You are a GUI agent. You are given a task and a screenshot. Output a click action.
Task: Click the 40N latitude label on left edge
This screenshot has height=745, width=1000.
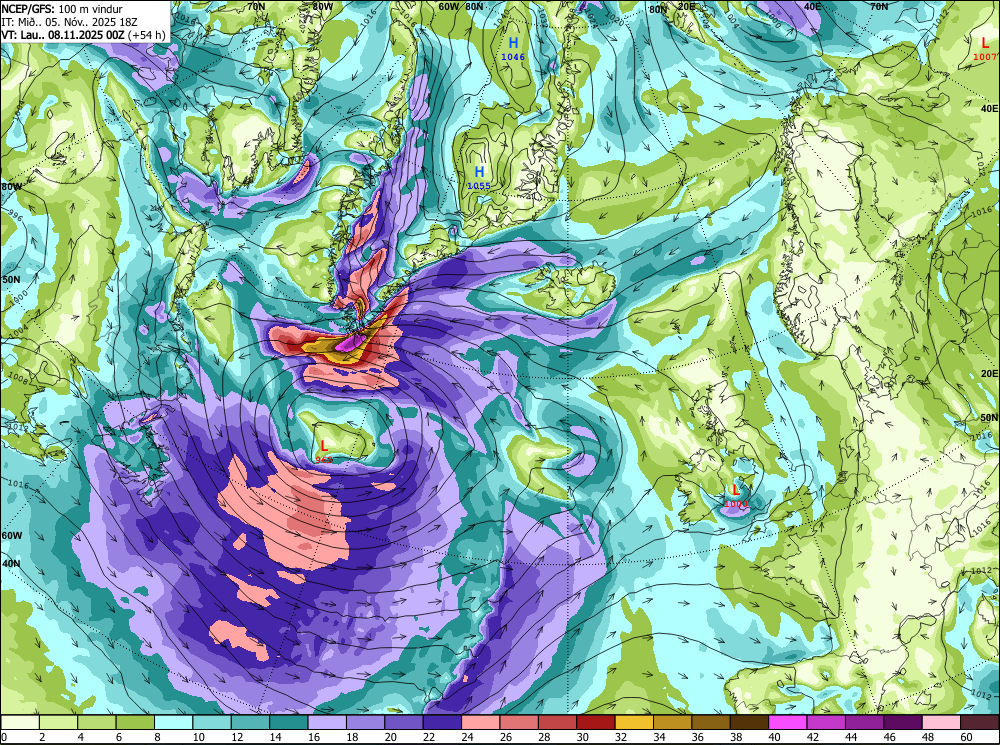point(11,564)
